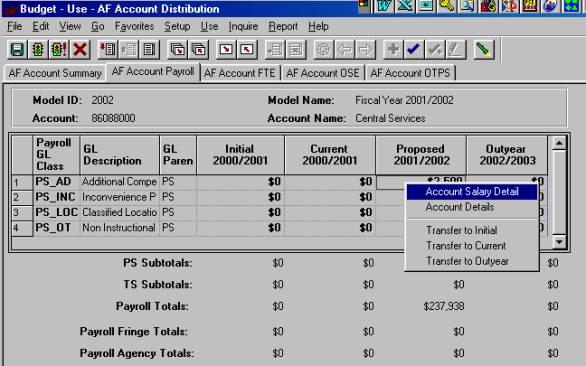Image resolution: width=586 pixels, height=366 pixels.
Task: Open the Favorites menu
Action: pos(134,27)
